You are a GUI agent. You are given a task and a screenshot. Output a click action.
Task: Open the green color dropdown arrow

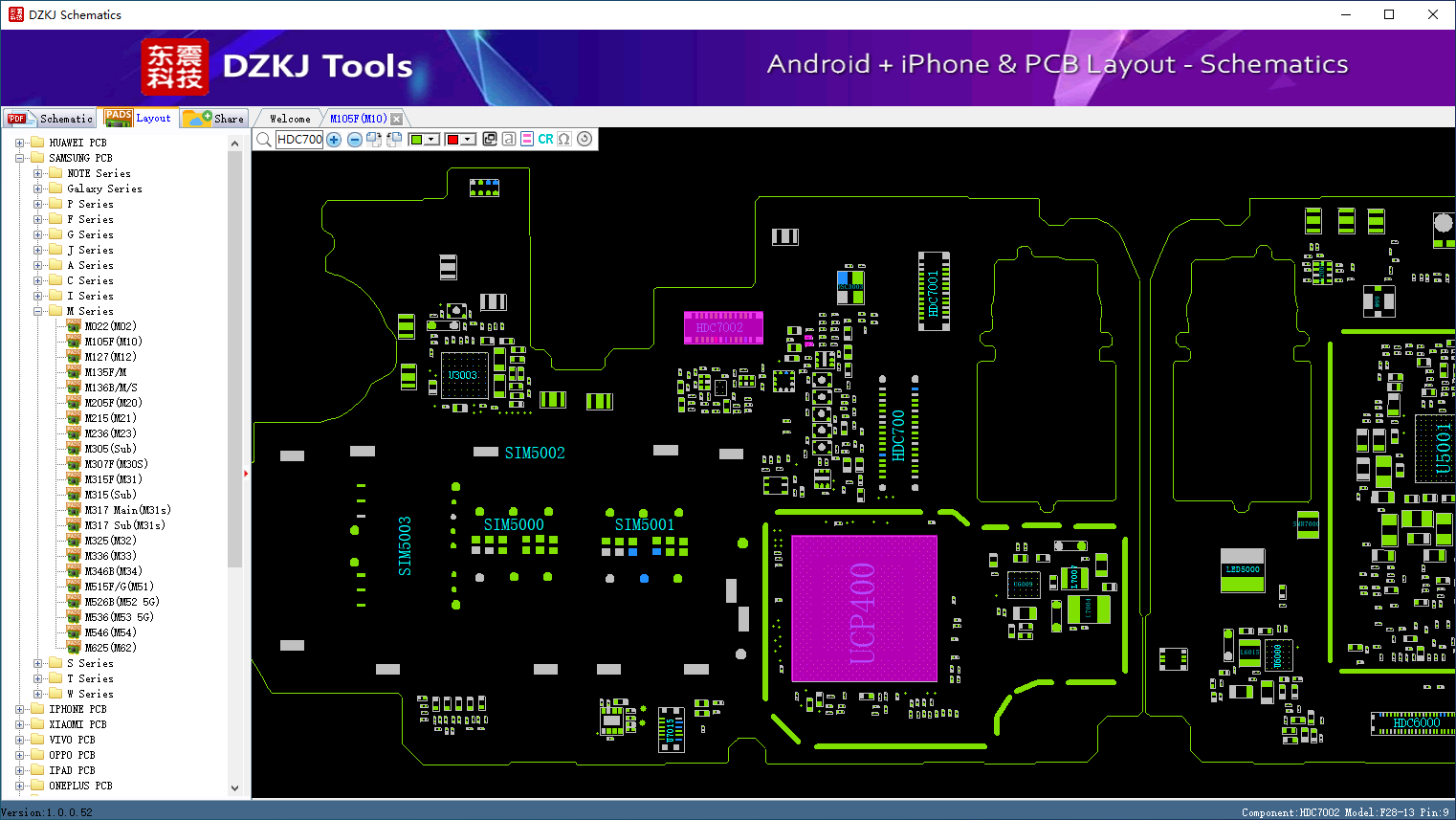click(431, 140)
